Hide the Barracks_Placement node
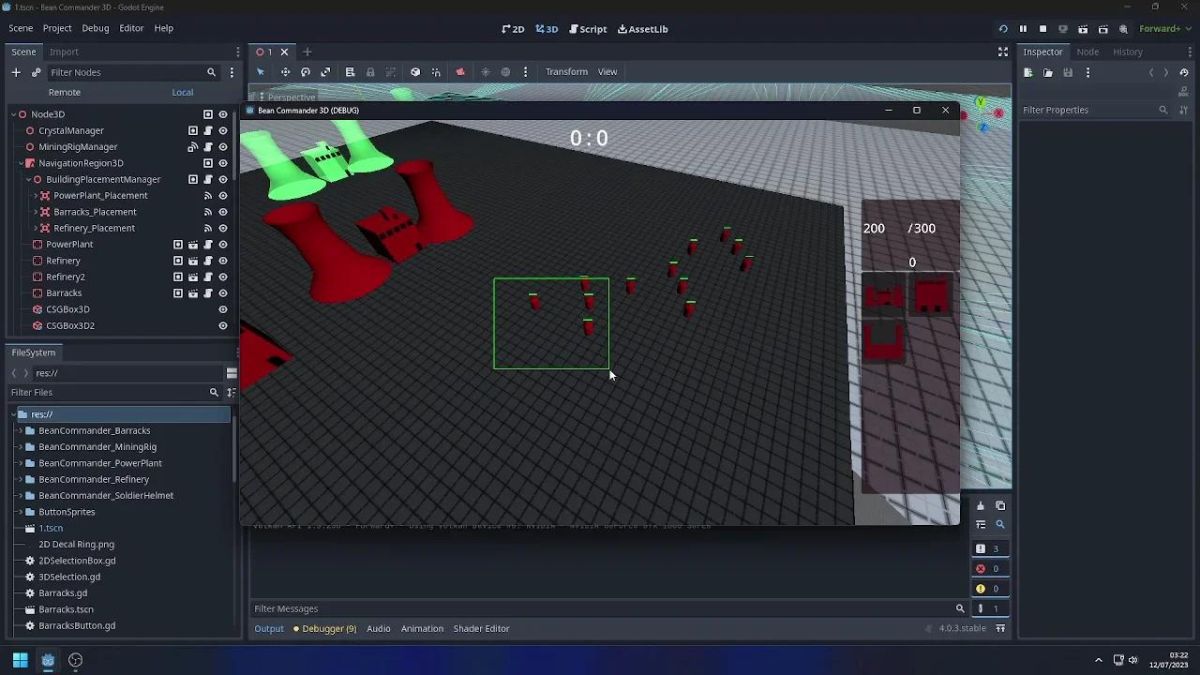 tap(223, 212)
